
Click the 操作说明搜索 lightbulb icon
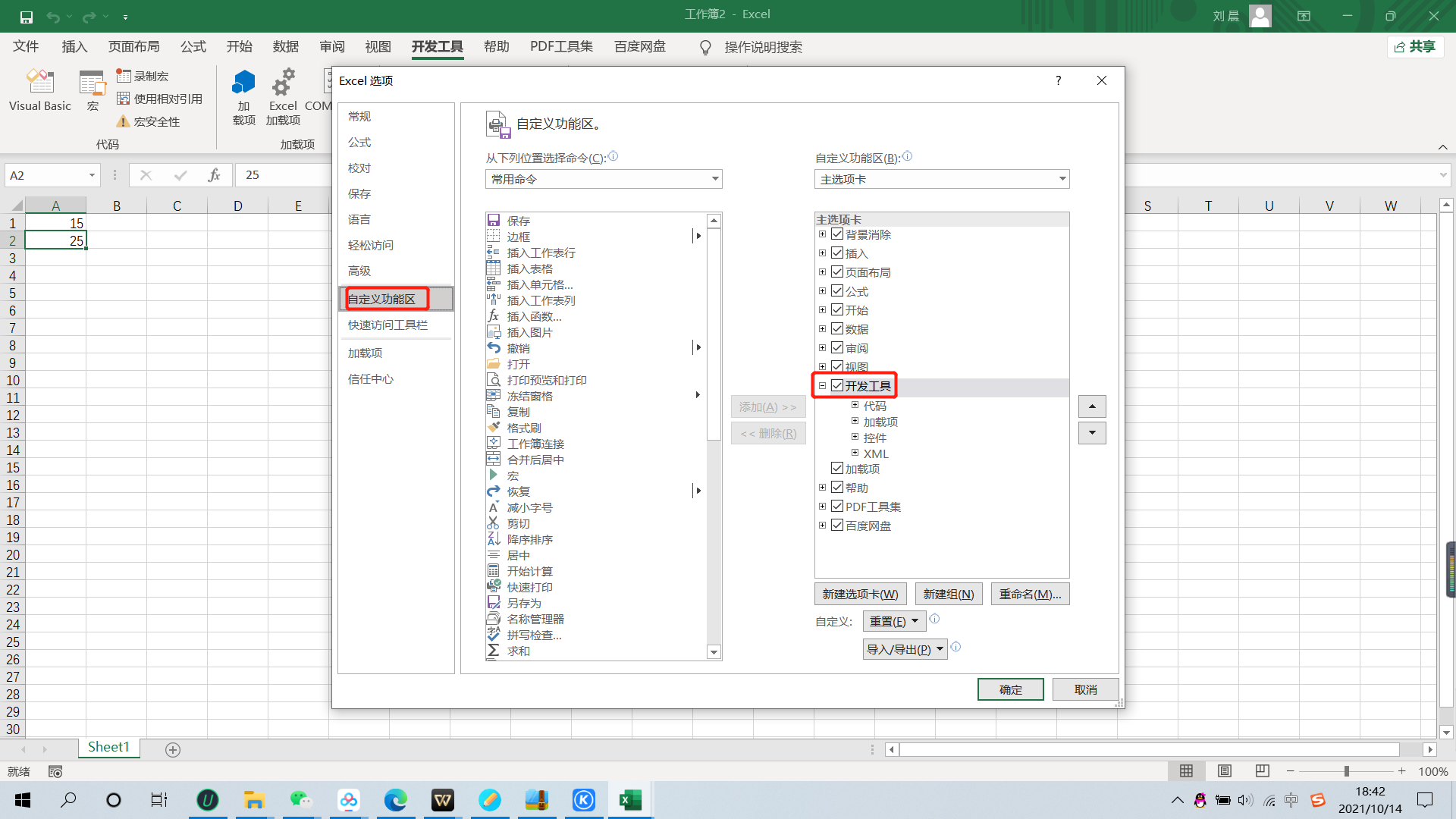click(x=705, y=48)
